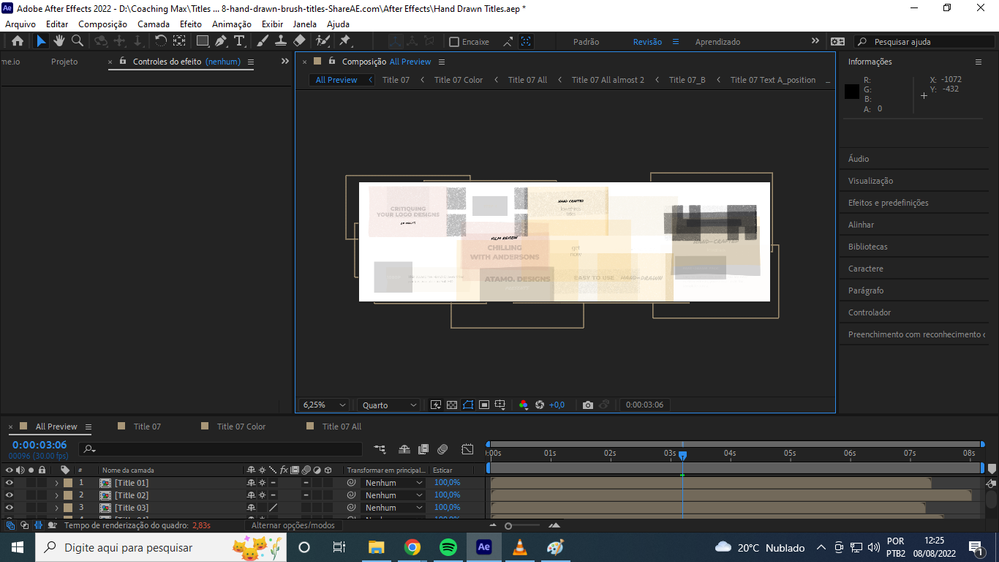Image resolution: width=999 pixels, height=562 pixels.
Task: Click the snapshot camera icon in viewer
Action: 587,405
